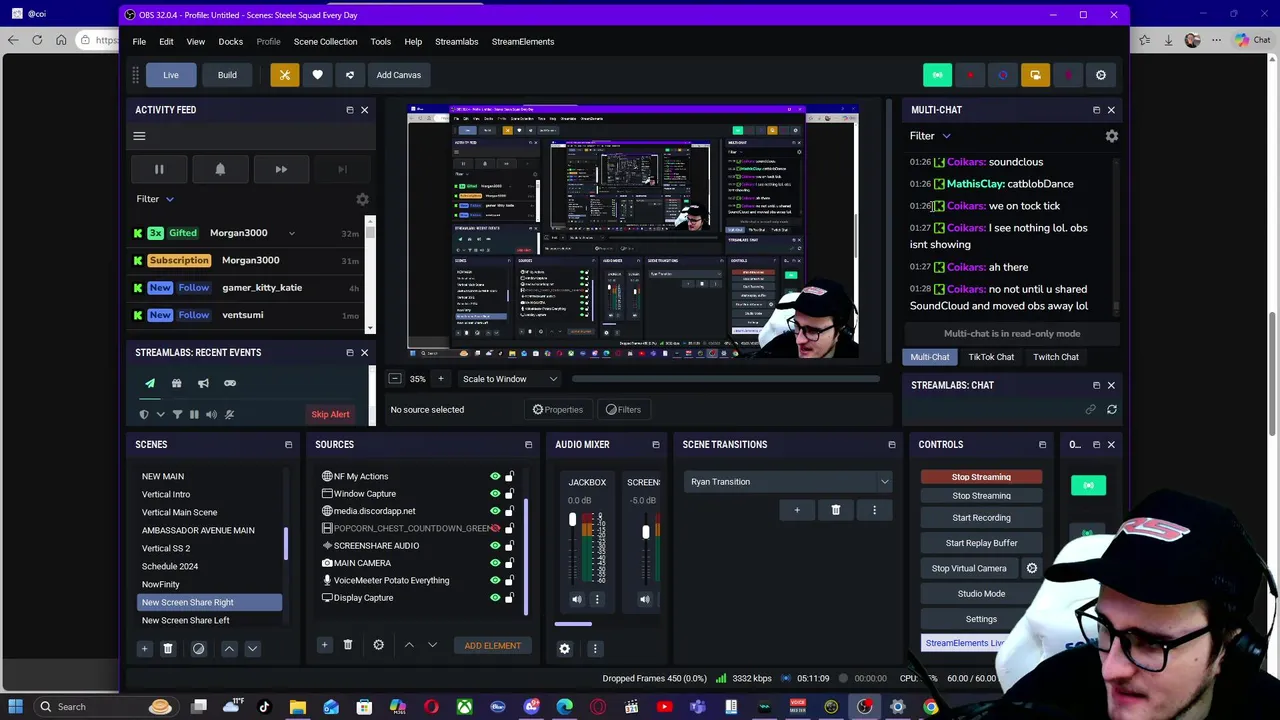Click the shield icon in Recent Events

click(x=144, y=414)
